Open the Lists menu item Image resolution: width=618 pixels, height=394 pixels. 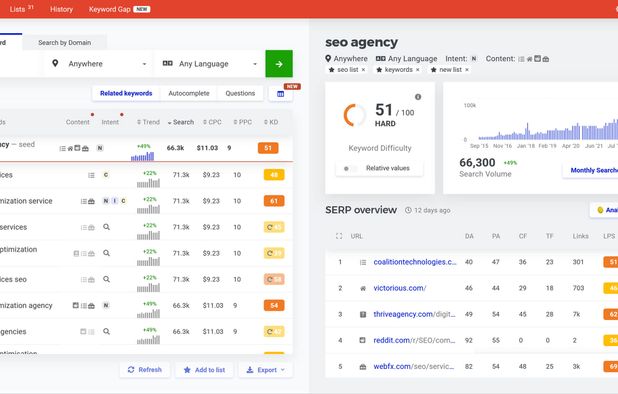click(x=21, y=9)
